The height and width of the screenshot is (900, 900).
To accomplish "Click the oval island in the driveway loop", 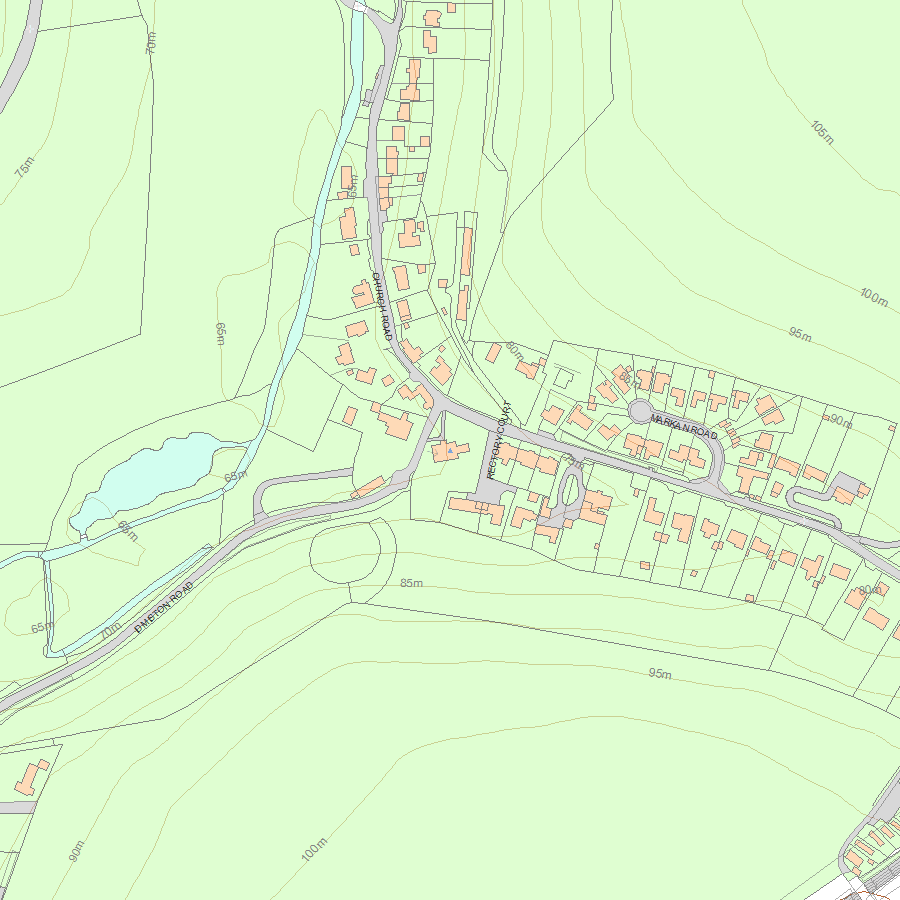I will click(569, 490).
